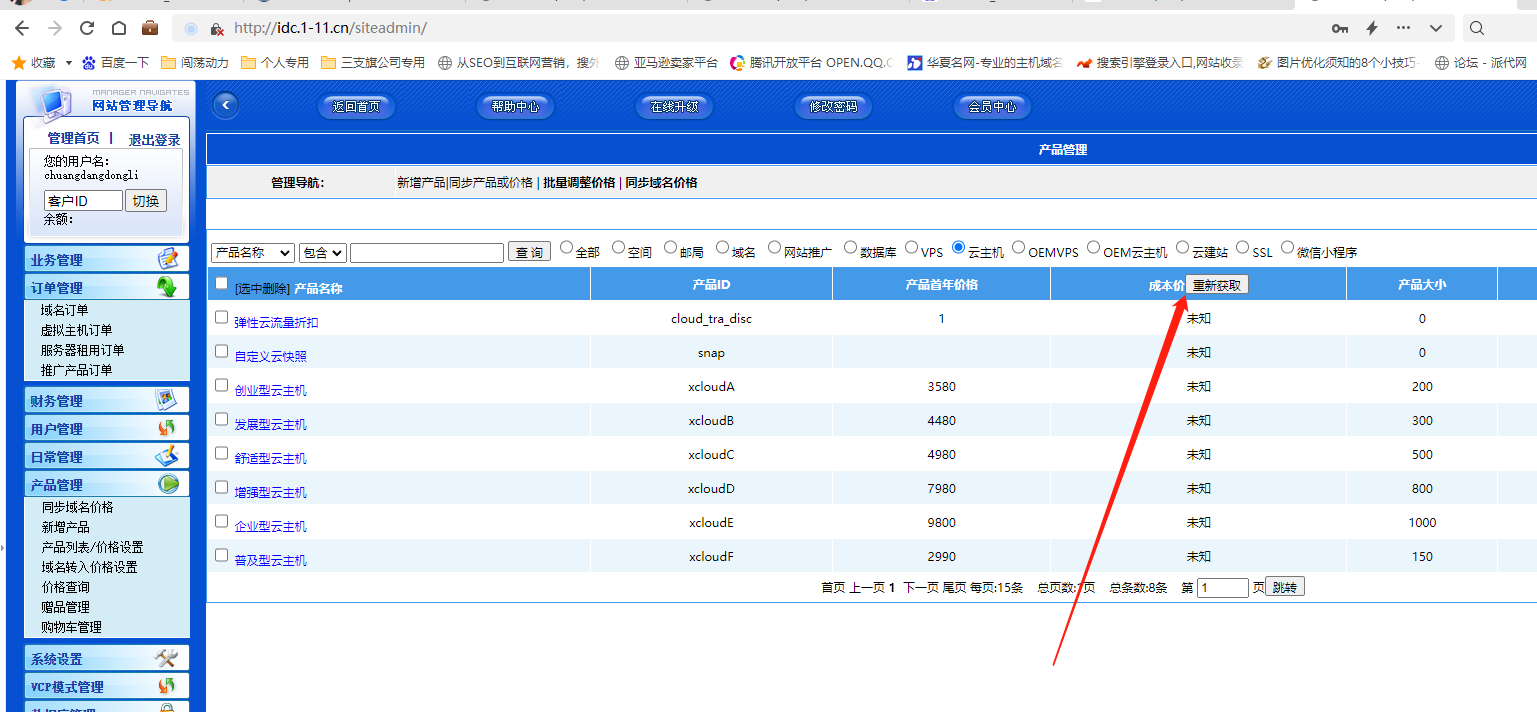Image resolution: width=1537 pixels, height=712 pixels.
Task: Click the browser search magnifier icon
Action: click(1477, 28)
